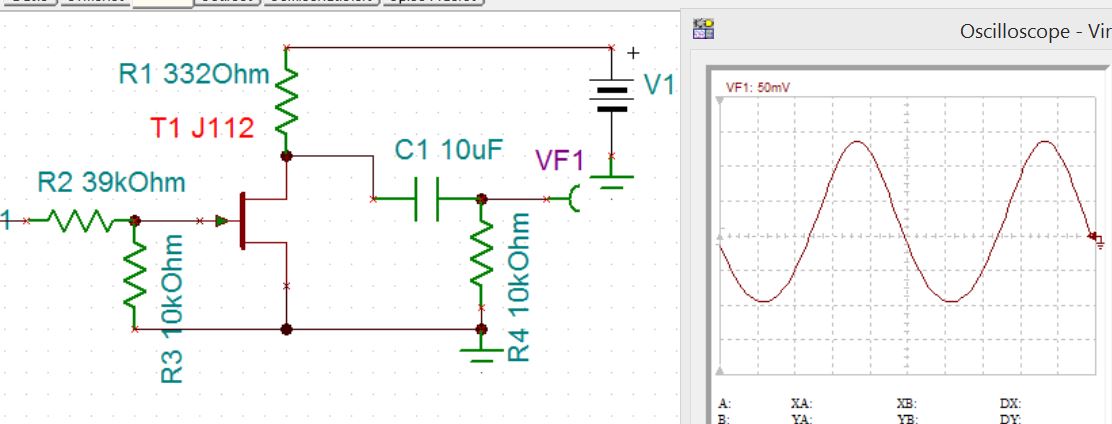The height and width of the screenshot is (424, 1112).
Task: Click the junction node at JFET drain
Action: coord(287,156)
